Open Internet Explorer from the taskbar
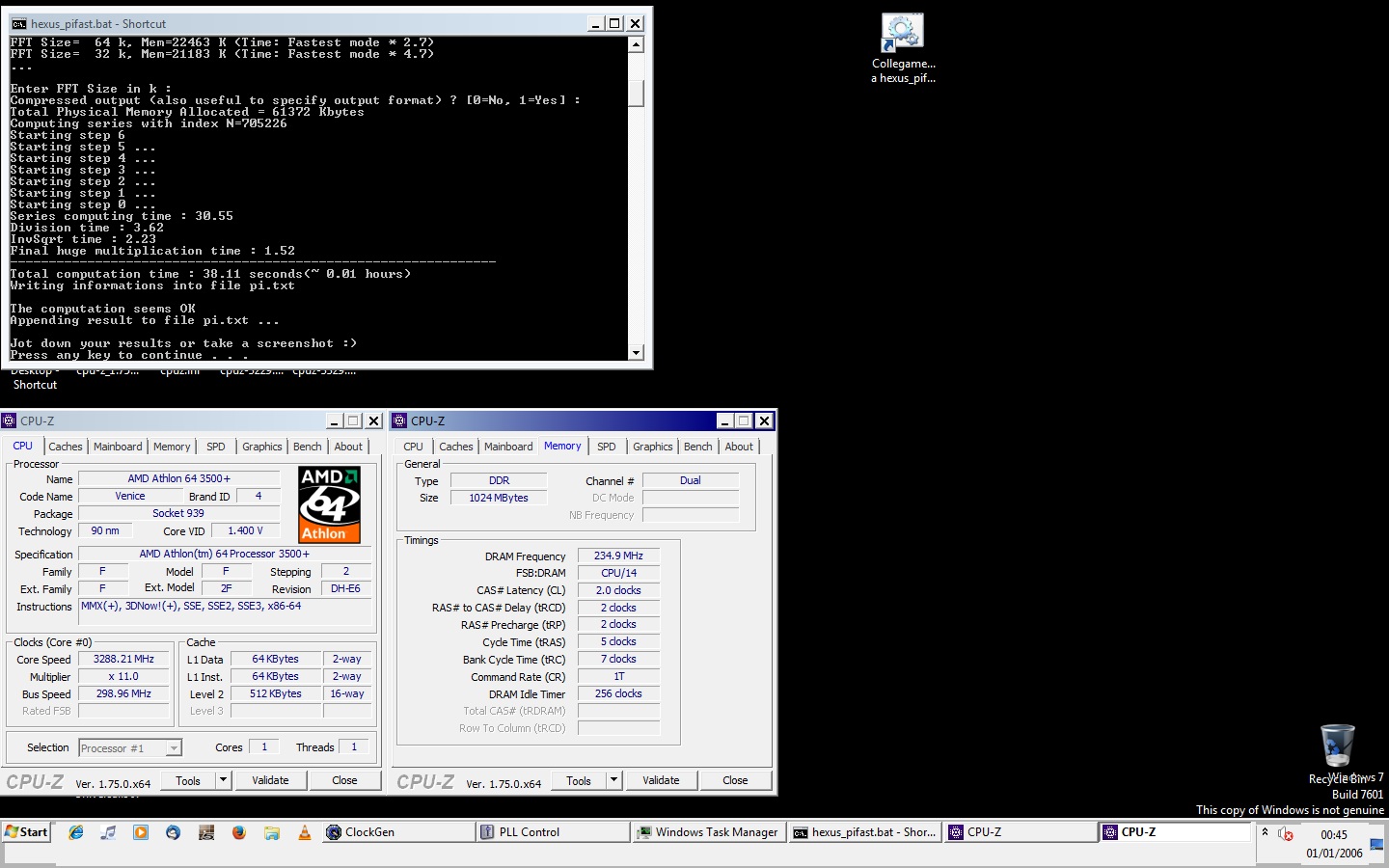Image resolution: width=1389 pixels, height=868 pixels. (76, 832)
